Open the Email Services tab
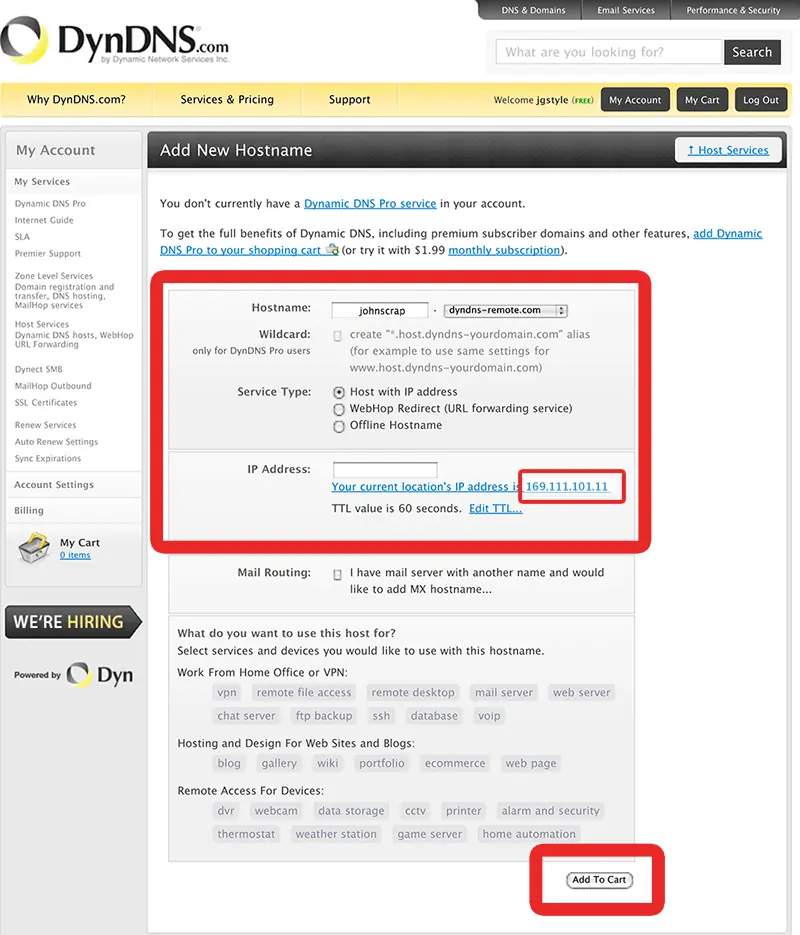The image size is (800, 935). pyautogui.click(x=626, y=10)
